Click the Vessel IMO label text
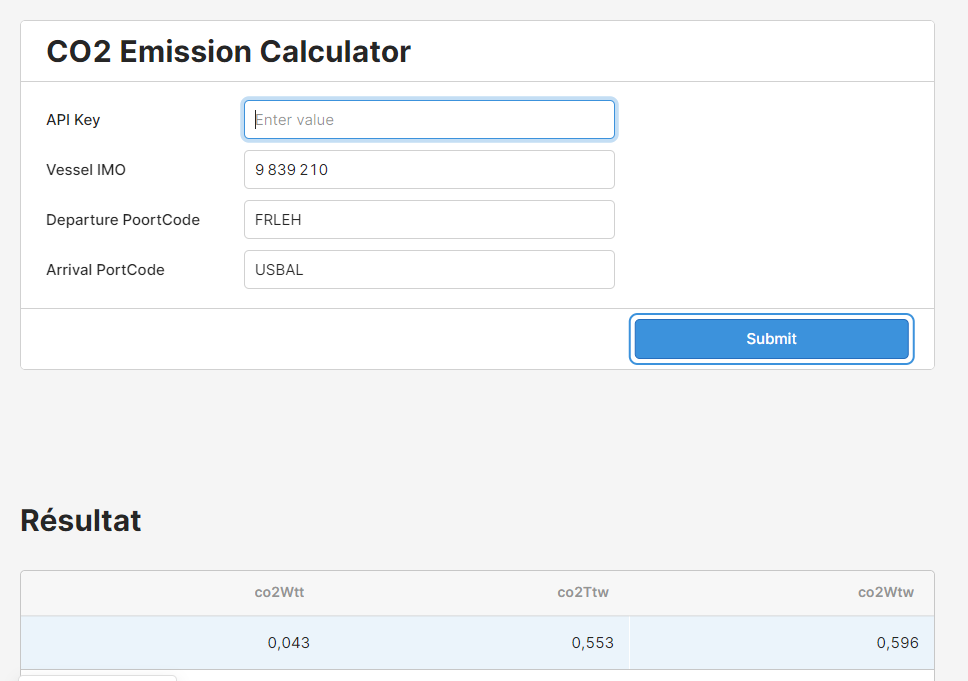The width and height of the screenshot is (968, 681). [x=85, y=169]
